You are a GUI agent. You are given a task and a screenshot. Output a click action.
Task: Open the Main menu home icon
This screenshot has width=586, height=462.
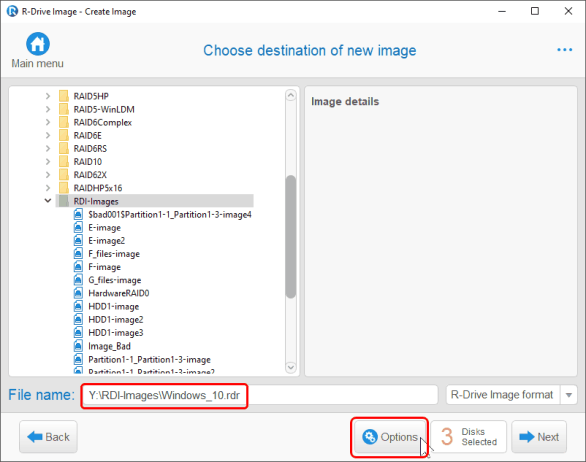(x=38, y=44)
